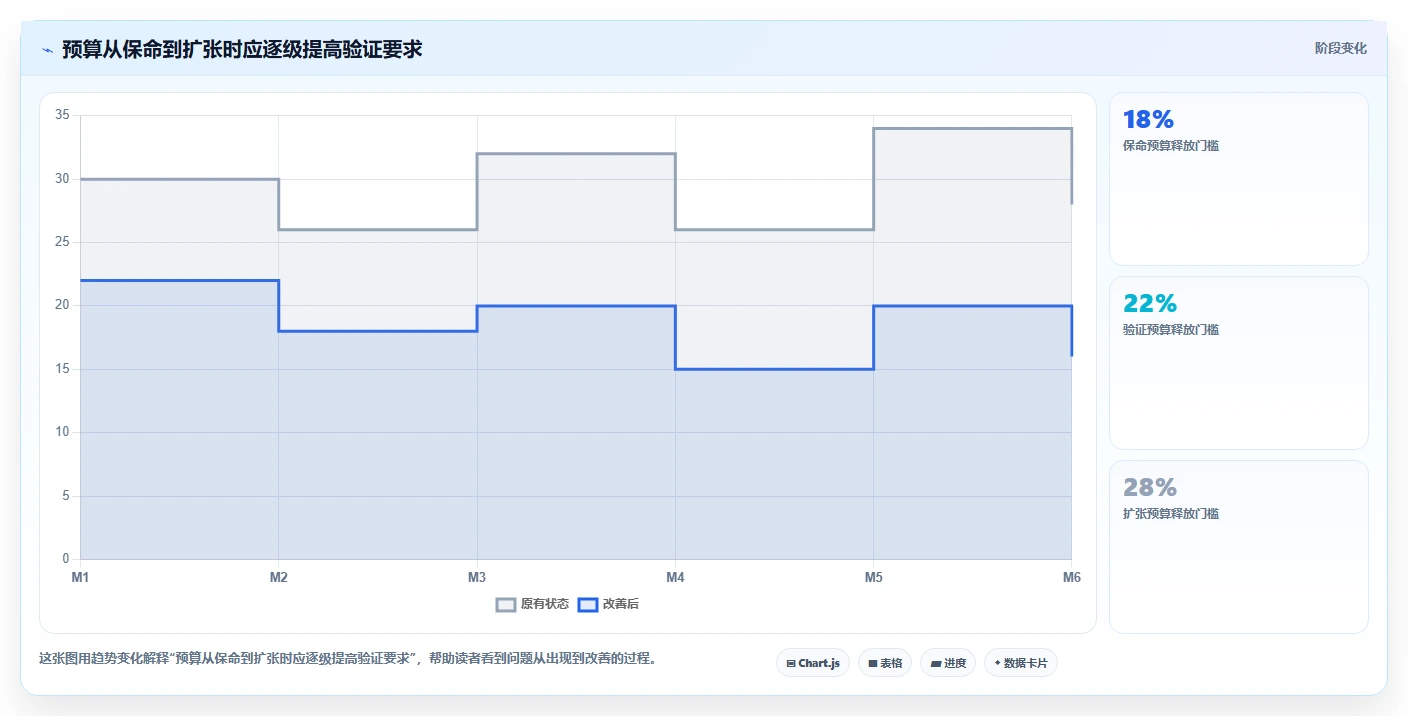
Task: Click the 18% metric value
Action: 1148,120
